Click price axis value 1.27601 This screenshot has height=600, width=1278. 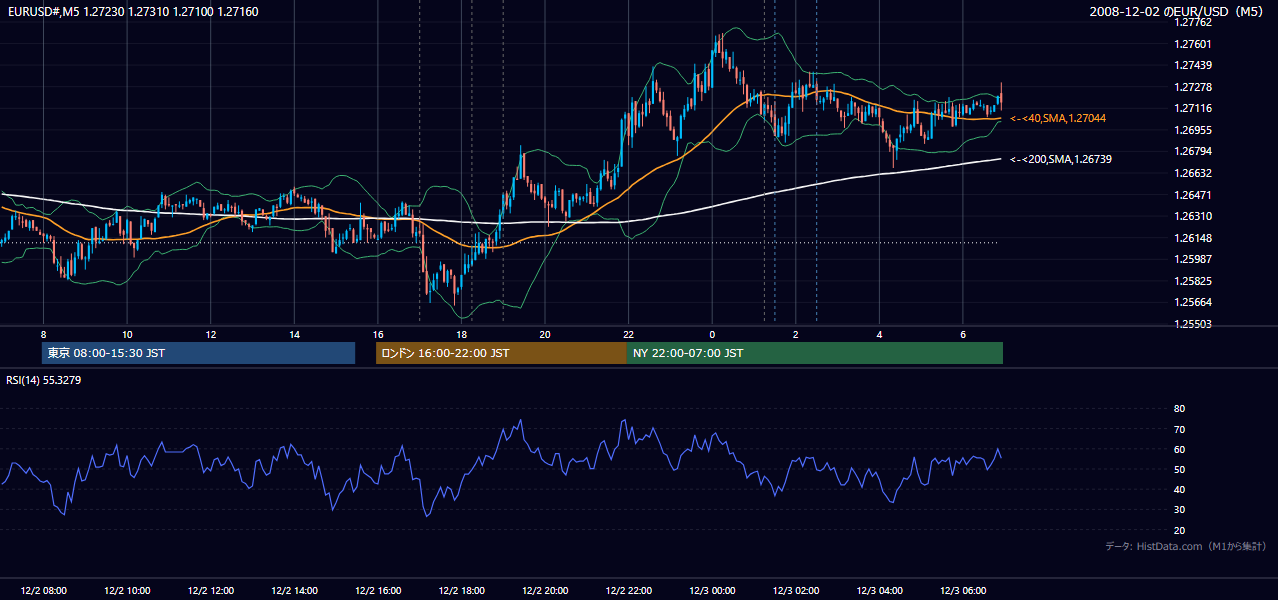click(1194, 44)
